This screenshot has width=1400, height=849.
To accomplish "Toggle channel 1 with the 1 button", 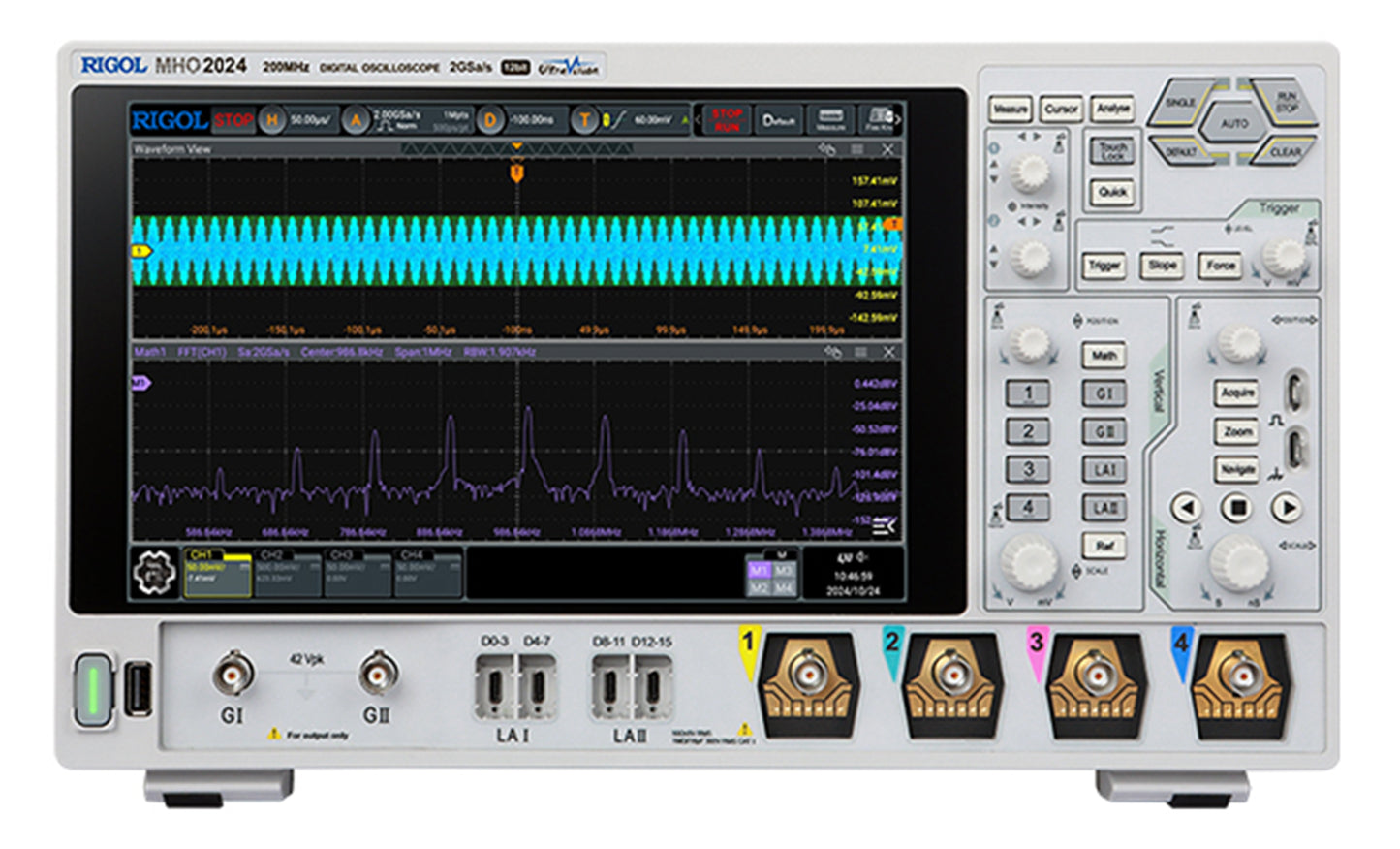I will [x=1027, y=393].
